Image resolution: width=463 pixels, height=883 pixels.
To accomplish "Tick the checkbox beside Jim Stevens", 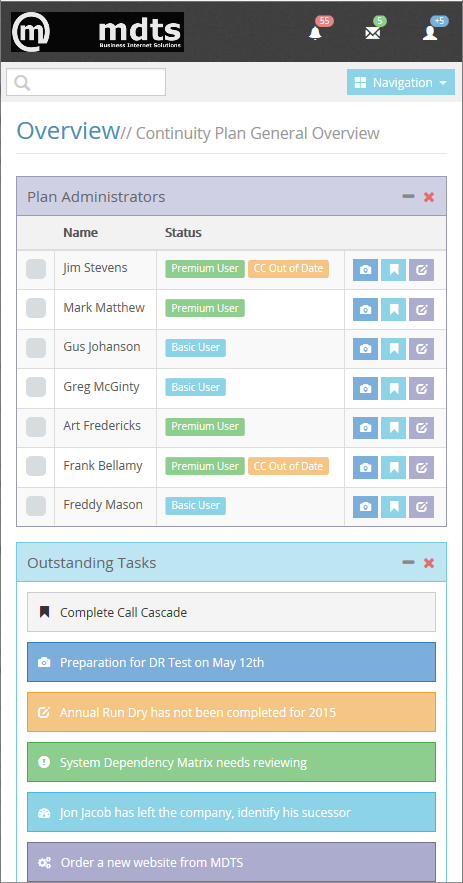I will pos(36,269).
